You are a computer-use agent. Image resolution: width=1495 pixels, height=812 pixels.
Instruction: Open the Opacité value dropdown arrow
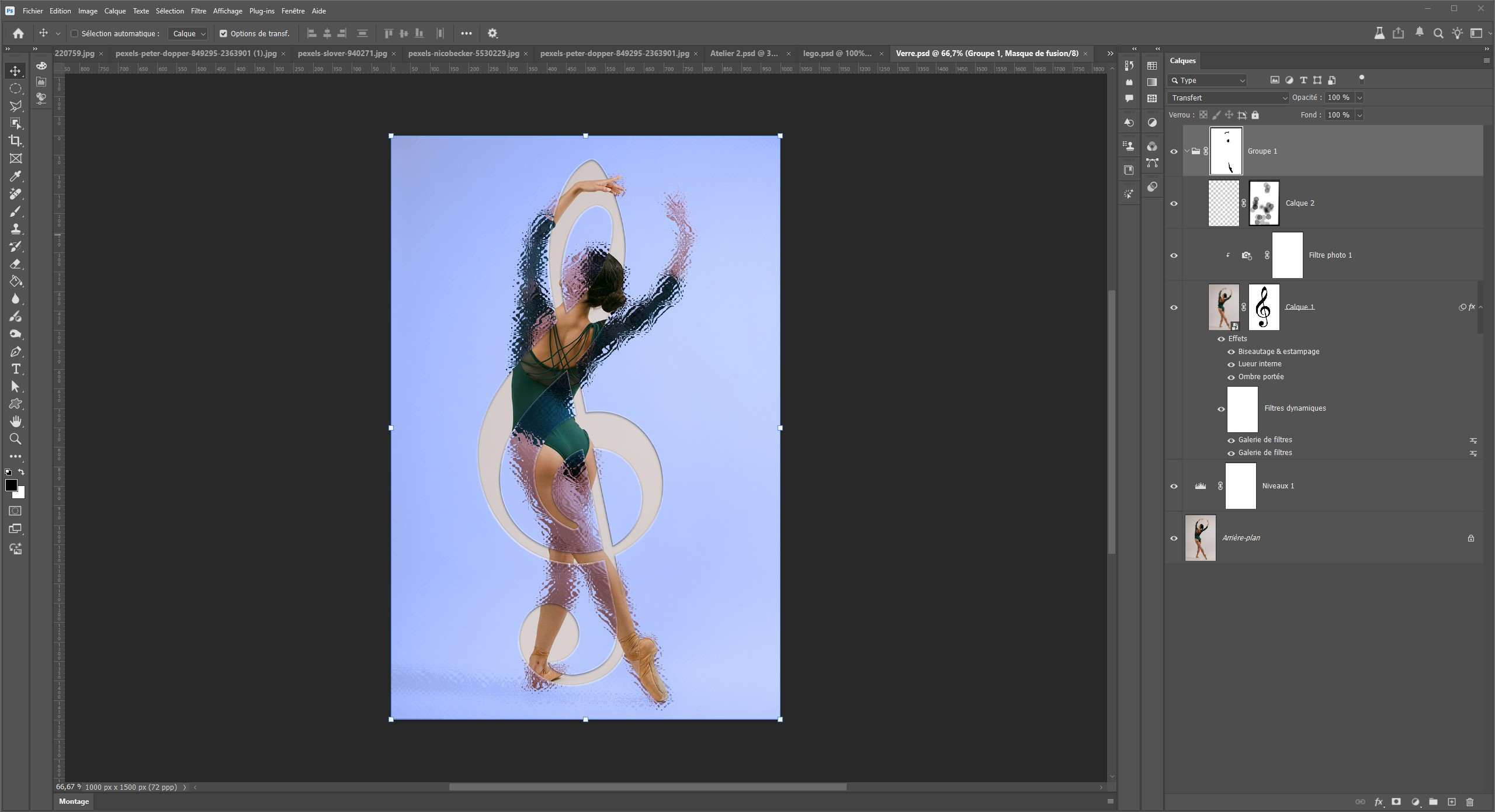coord(1359,98)
